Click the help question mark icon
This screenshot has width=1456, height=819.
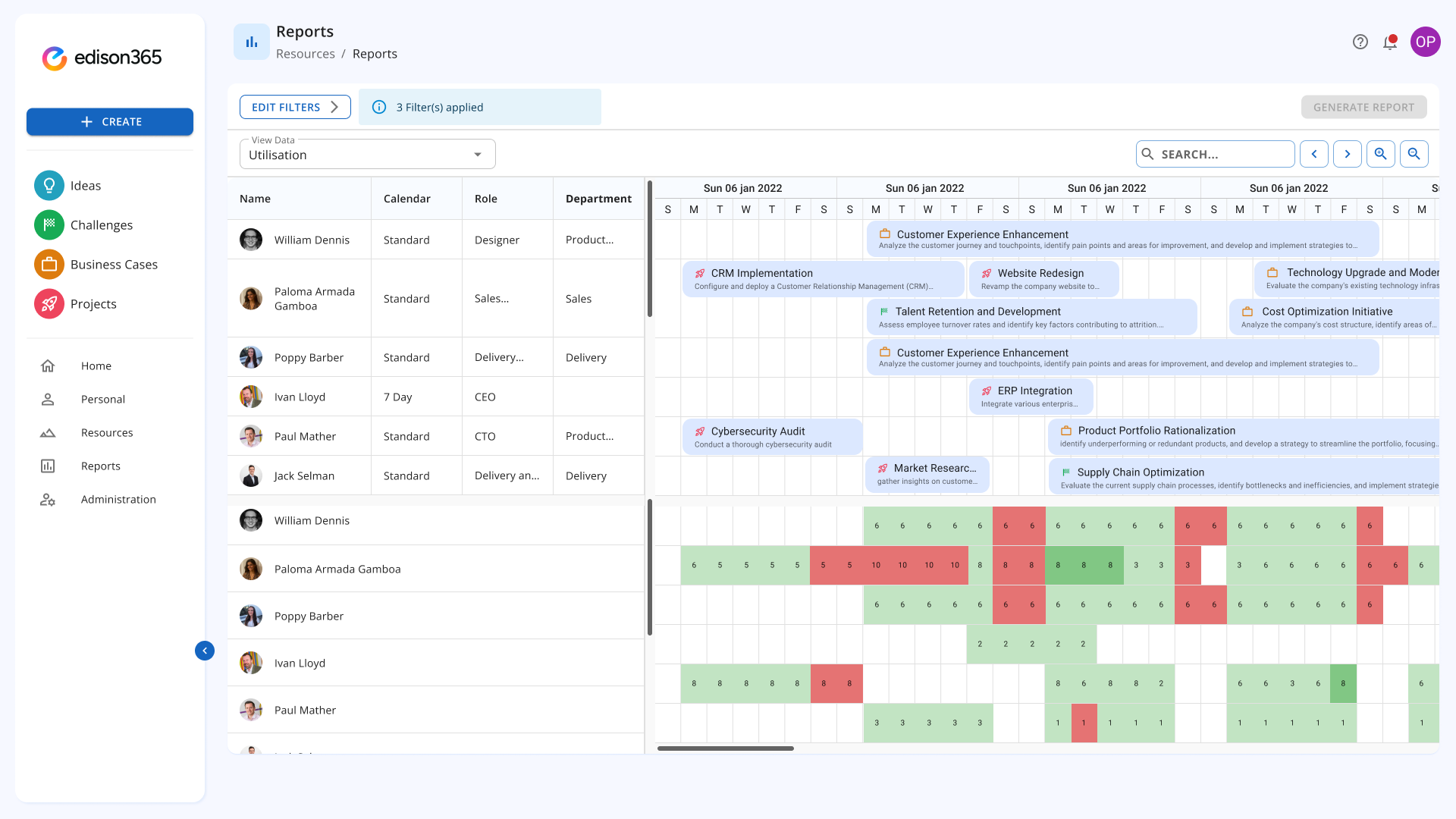1360,42
